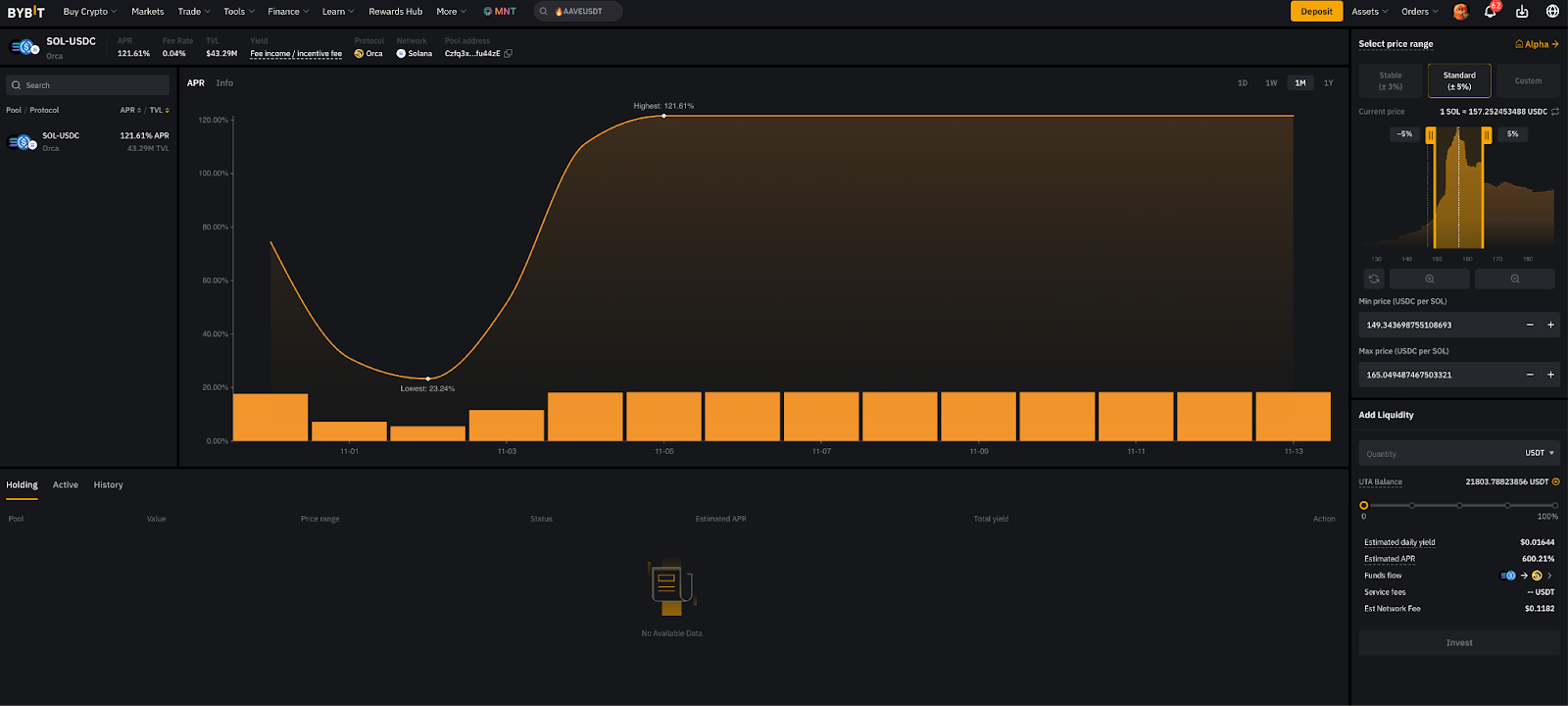Swap the current price pair direction
Screen dimensions: 1568x706
(1555, 112)
